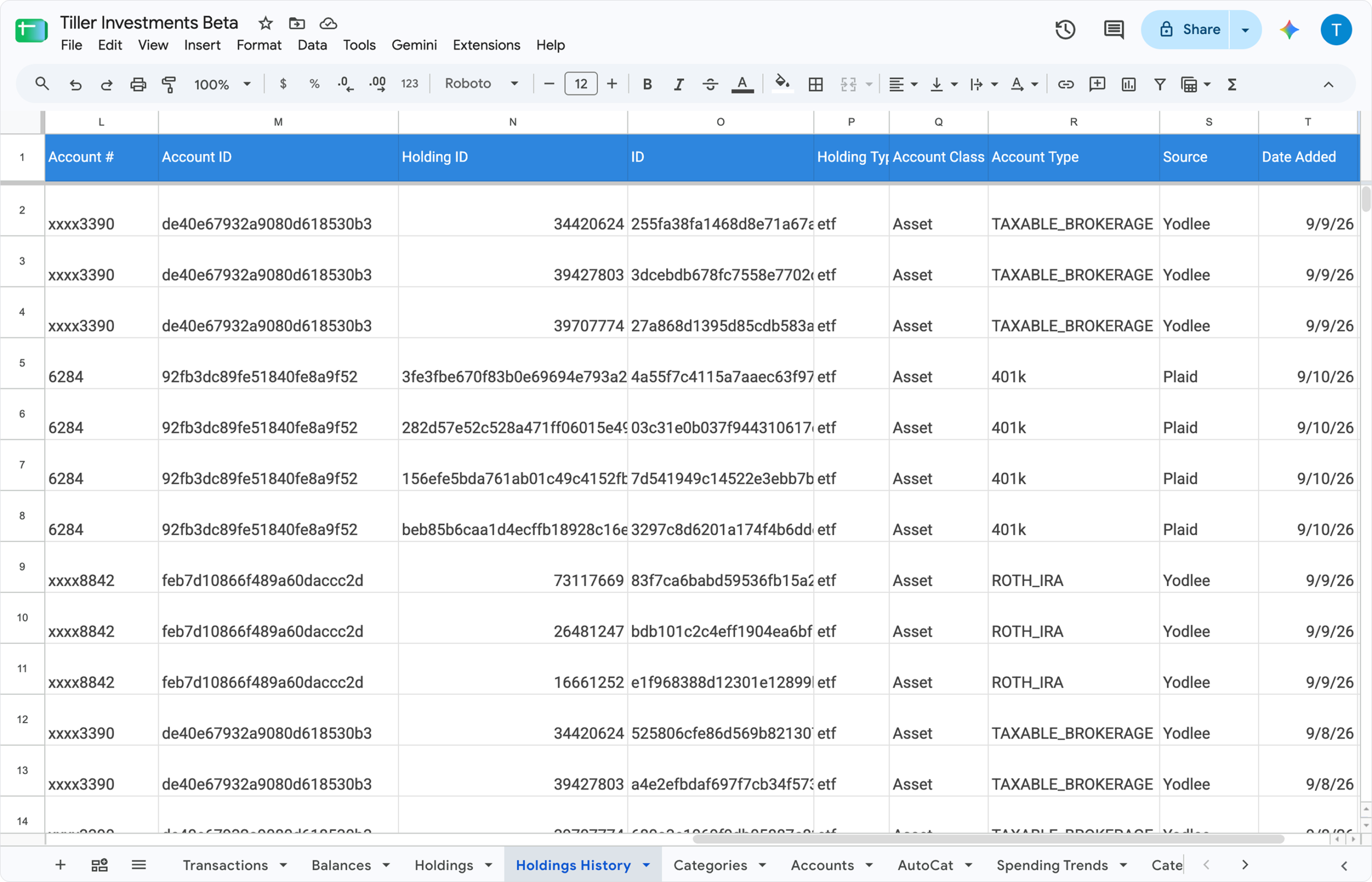Open the Gemini sparkle assistant
Screen dimensions: 1372x882
pyautogui.click(x=1289, y=30)
